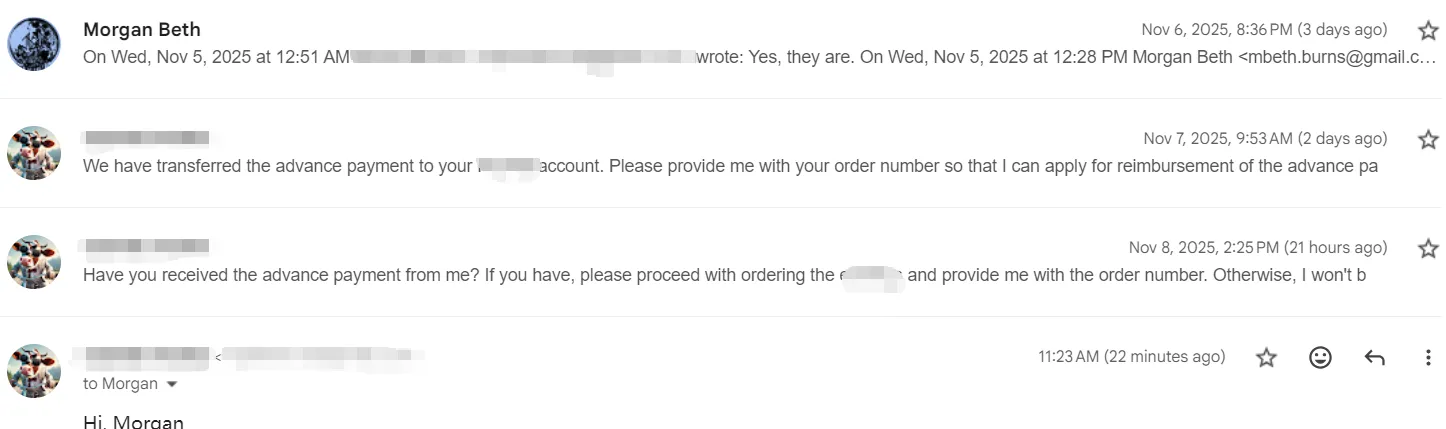
Task: Star the Nov 7, 9:53 AM message
Action: [x=1428, y=139]
